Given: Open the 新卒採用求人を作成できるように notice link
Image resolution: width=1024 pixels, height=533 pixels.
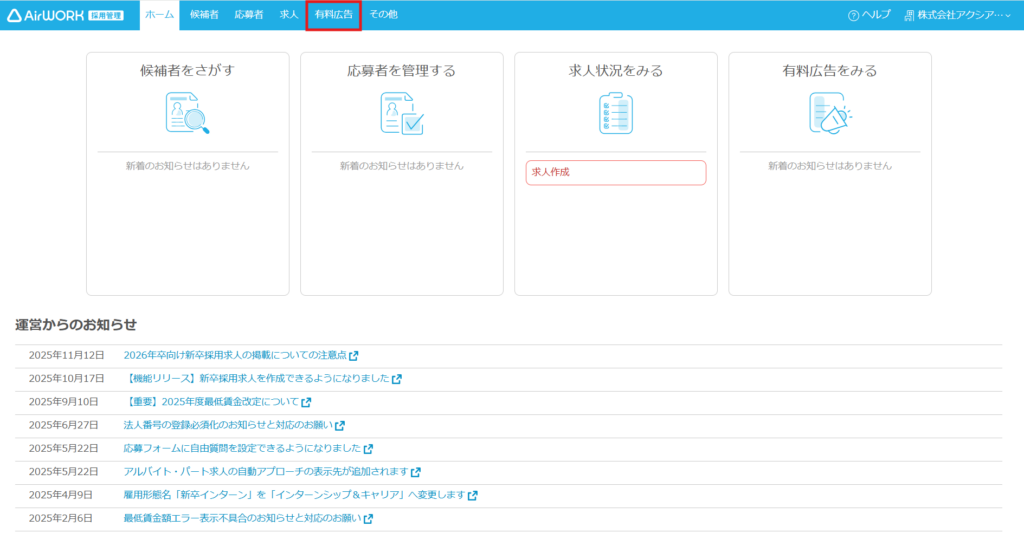Looking at the screenshot, I should point(256,379).
